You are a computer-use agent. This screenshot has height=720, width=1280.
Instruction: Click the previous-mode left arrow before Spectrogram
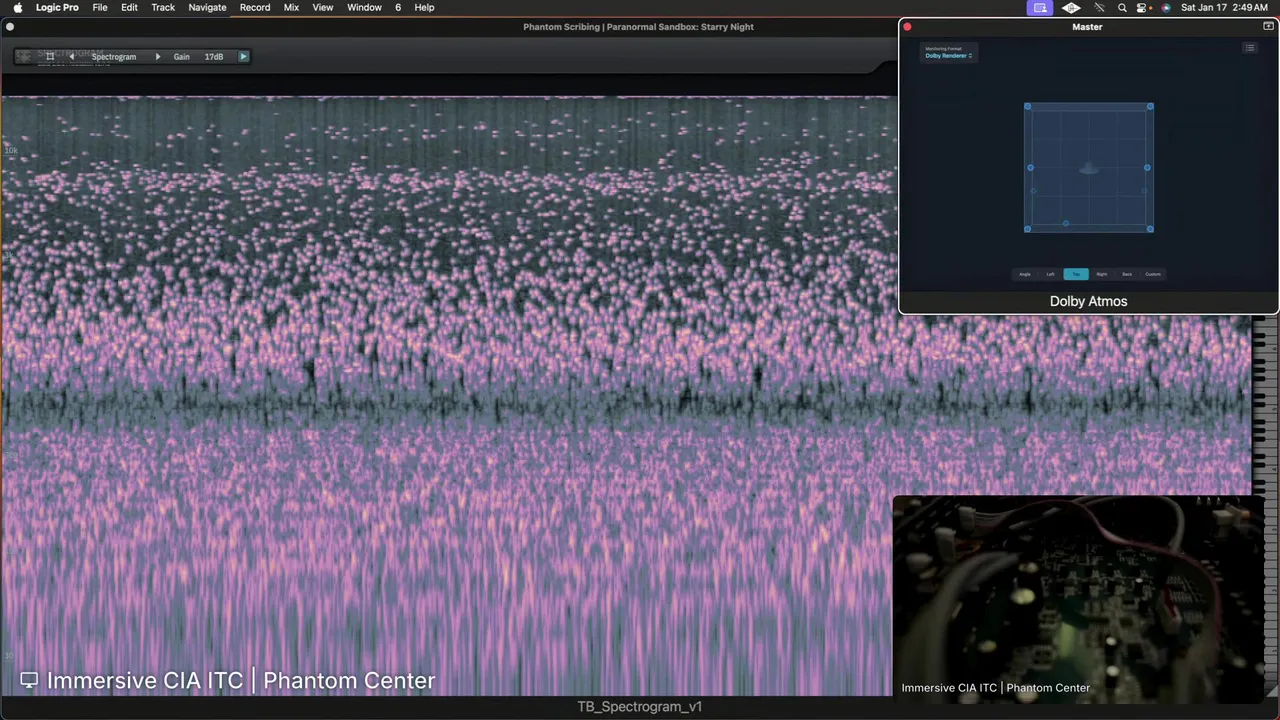click(71, 57)
